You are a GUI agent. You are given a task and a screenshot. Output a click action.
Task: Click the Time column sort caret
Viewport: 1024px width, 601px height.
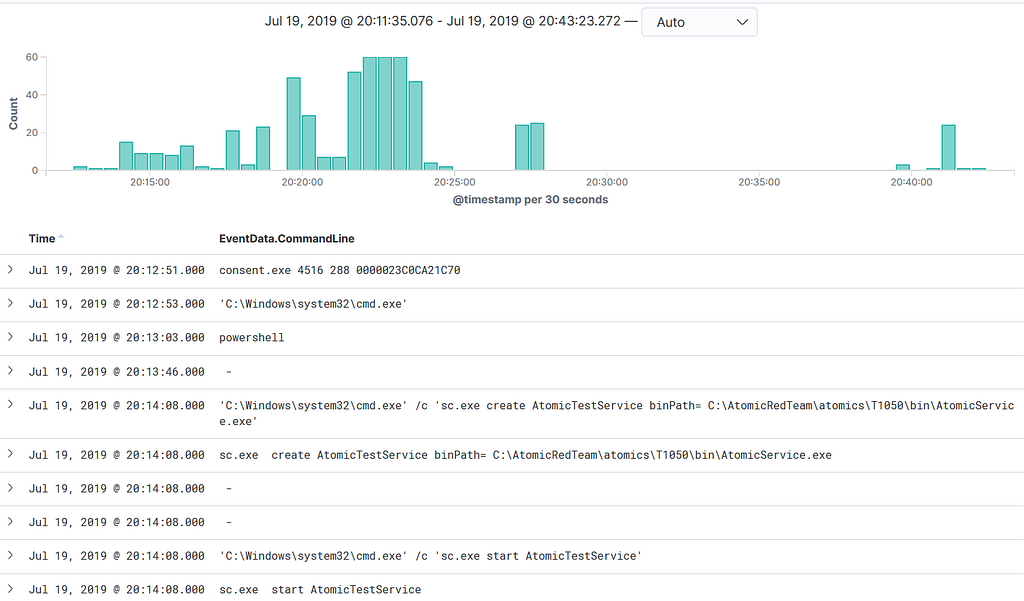(60, 234)
